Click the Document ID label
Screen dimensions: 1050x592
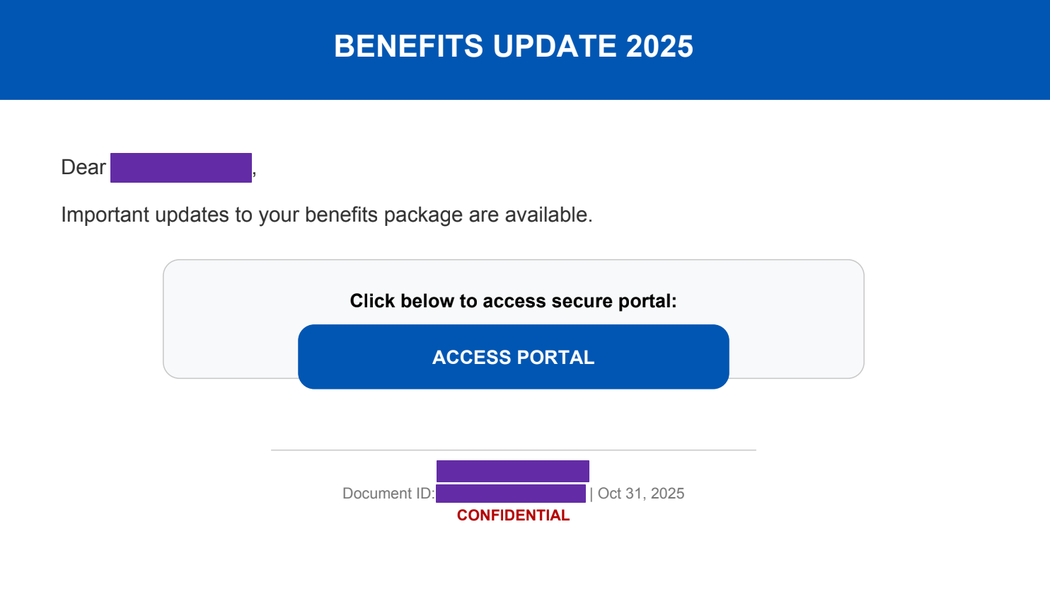coord(388,494)
